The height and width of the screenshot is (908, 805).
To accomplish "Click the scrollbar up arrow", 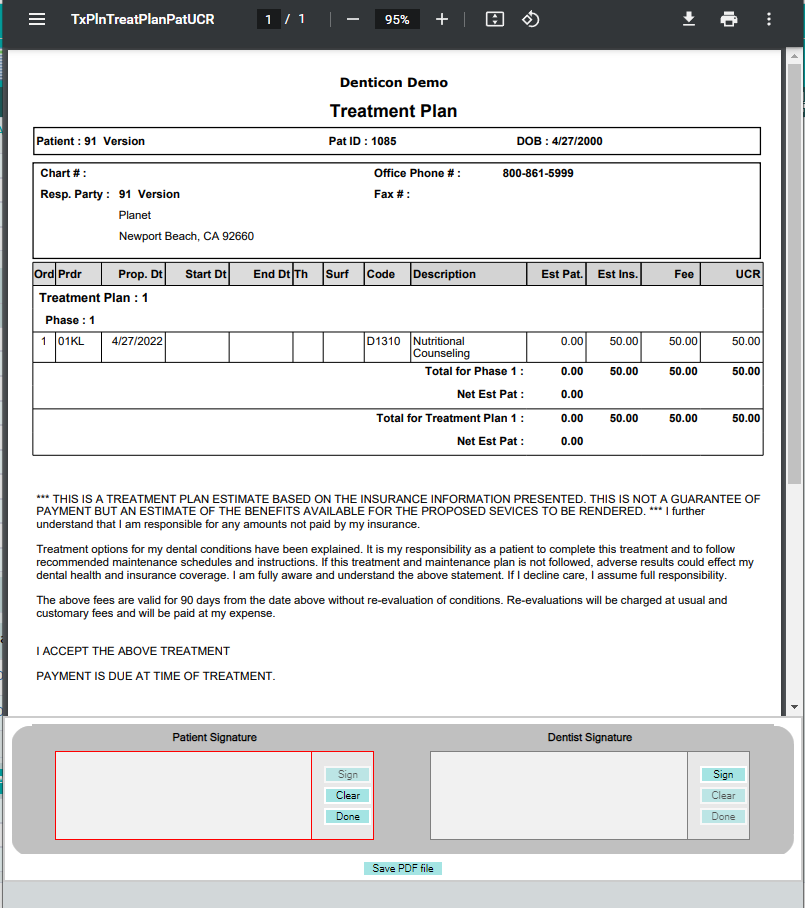I will (x=794, y=56).
